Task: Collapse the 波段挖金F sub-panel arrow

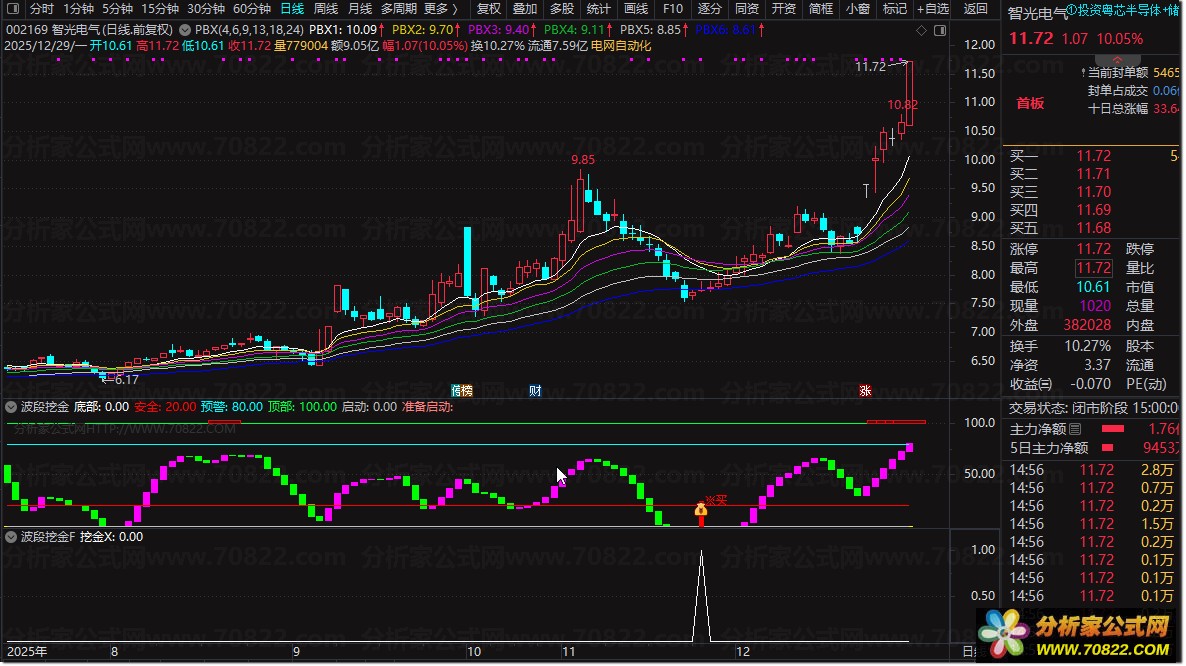Action: [x=11, y=537]
